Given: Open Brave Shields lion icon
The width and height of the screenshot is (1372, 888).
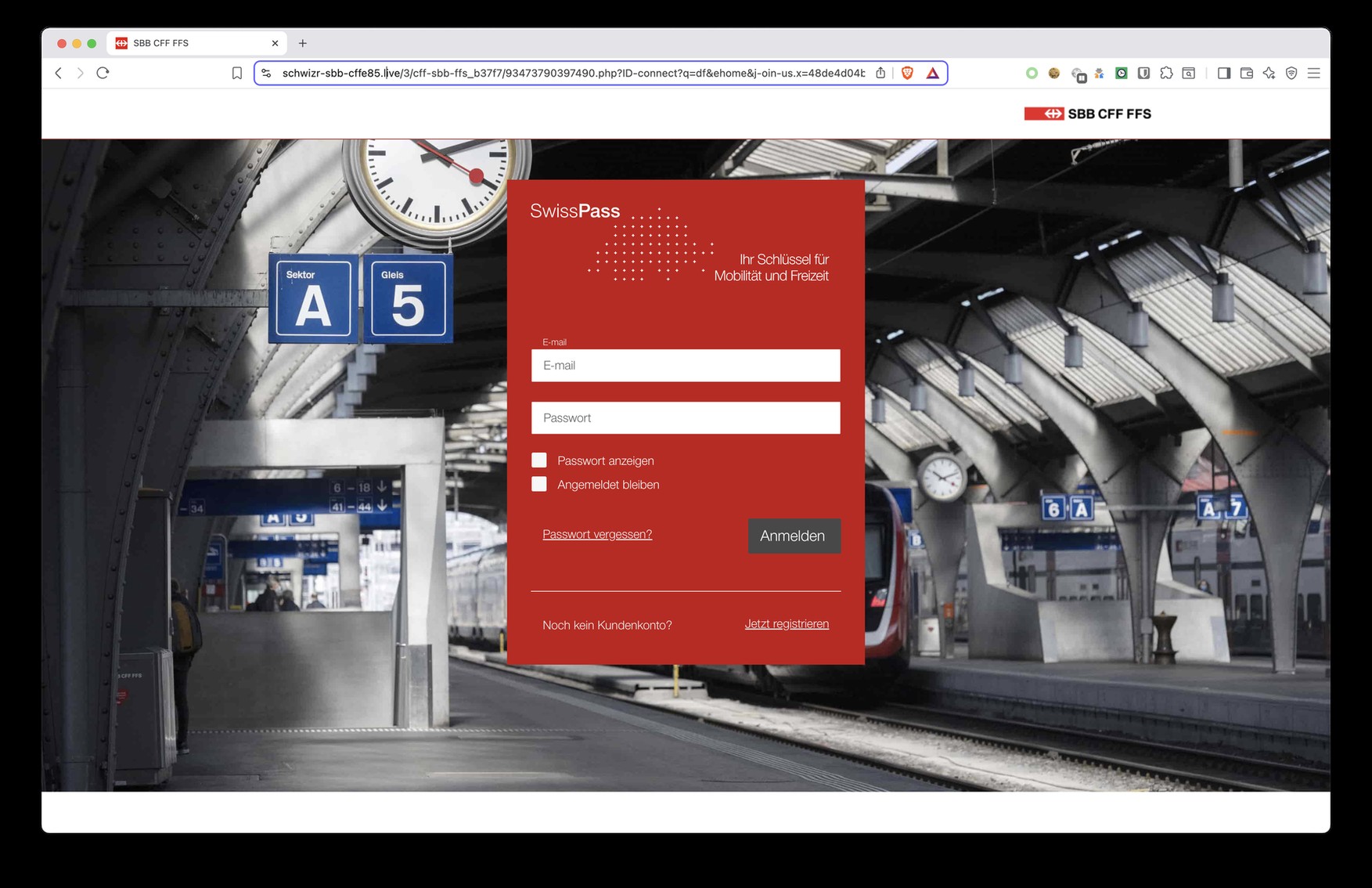Looking at the screenshot, I should coord(907,73).
